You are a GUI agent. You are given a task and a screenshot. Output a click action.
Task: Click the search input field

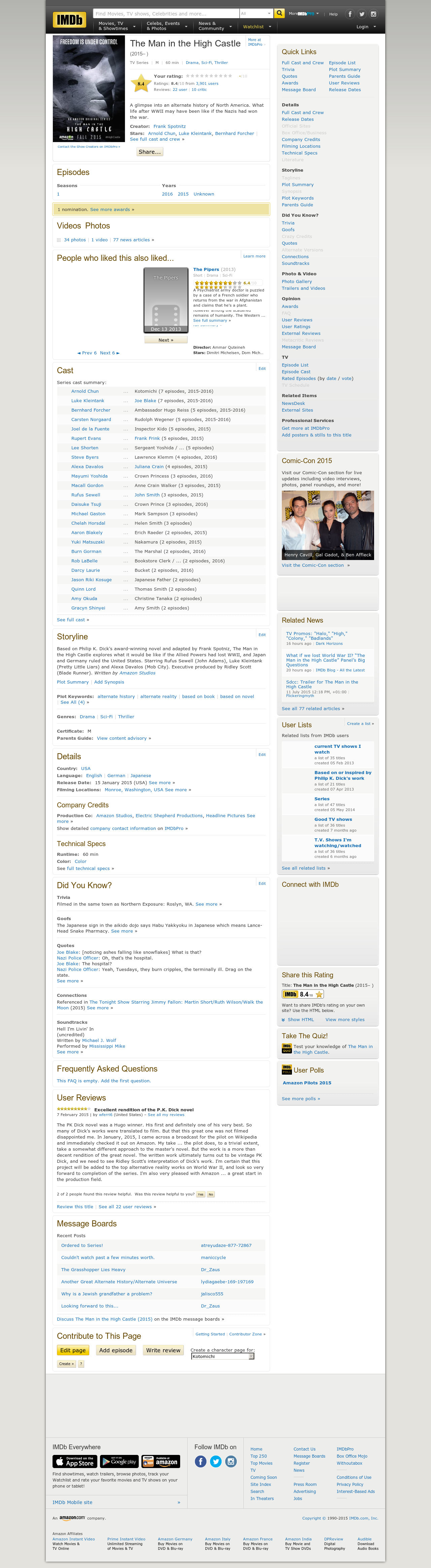pyautogui.click(x=166, y=13)
